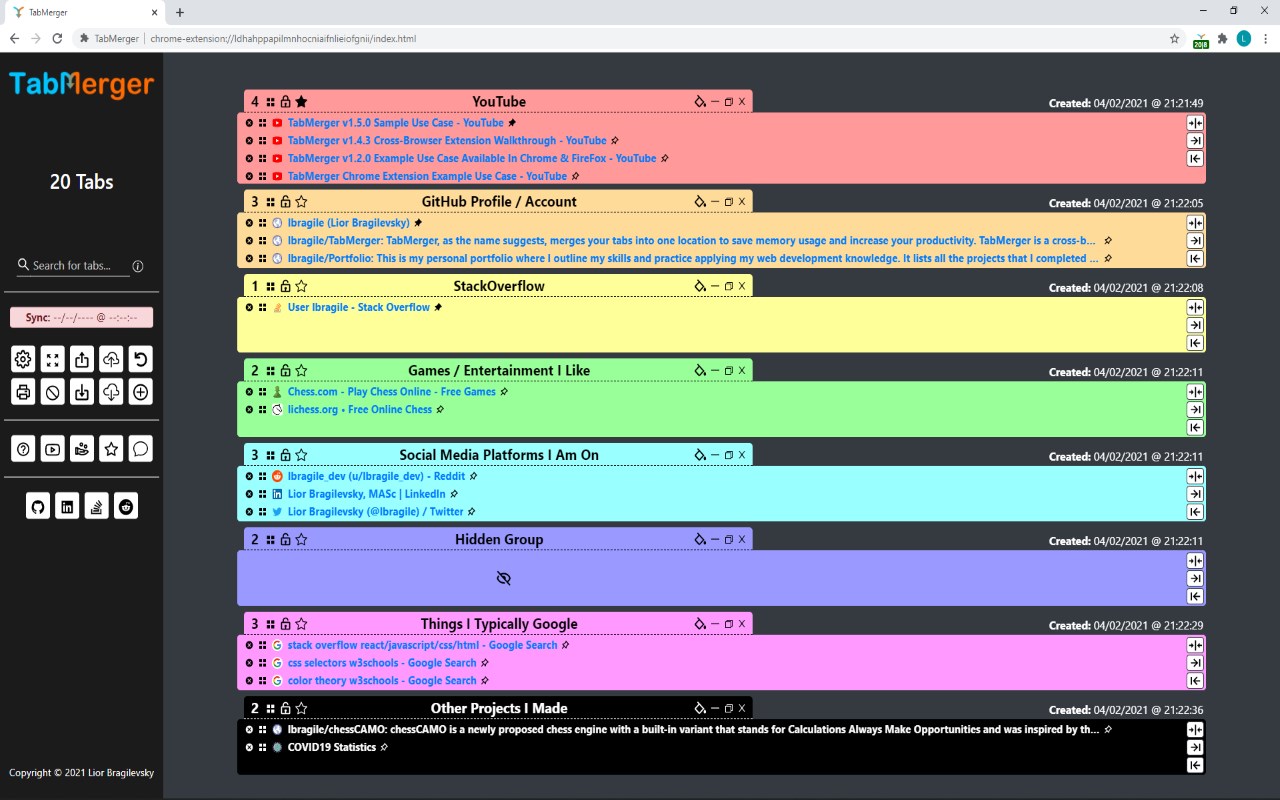Open the settings gear in sidebar
The height and width of the screenshot is (800, 1280).
coord(23,359)
